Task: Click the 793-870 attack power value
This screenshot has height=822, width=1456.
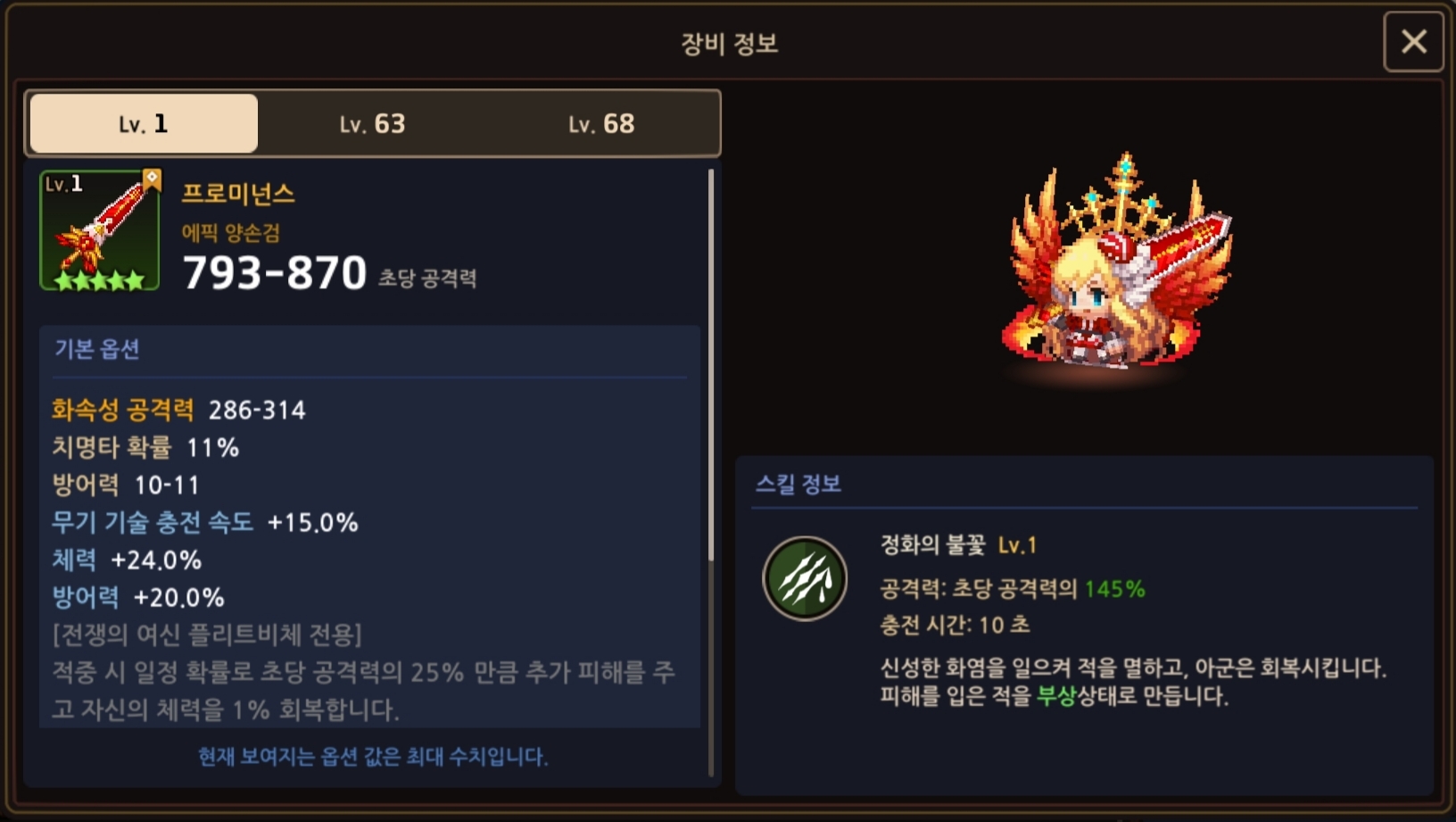Action: pyautogui.click(x=275, y=272)
